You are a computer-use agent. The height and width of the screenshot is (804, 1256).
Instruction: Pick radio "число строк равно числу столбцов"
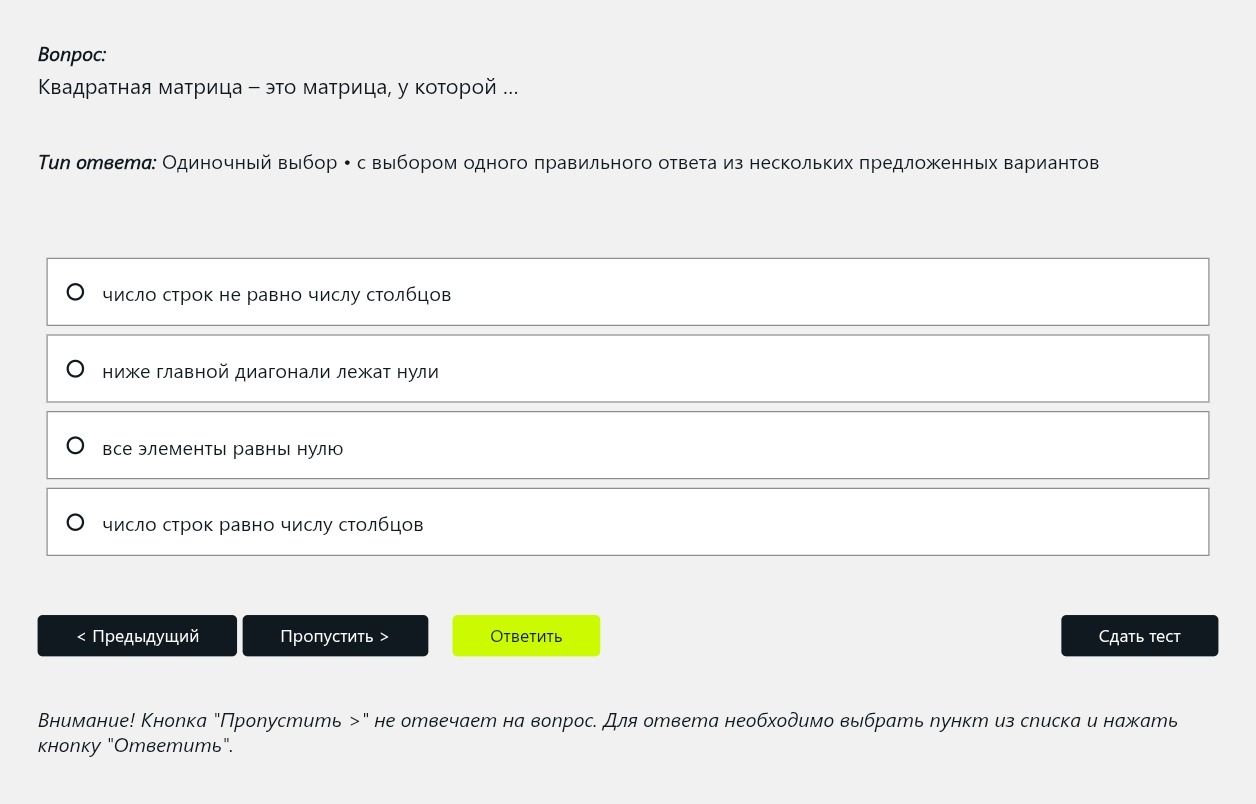75,522
